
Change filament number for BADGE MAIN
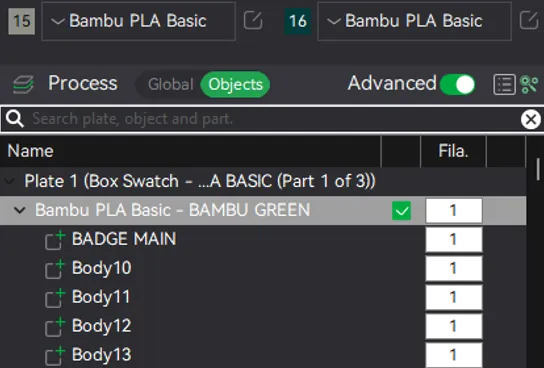(x=454, y=239)
